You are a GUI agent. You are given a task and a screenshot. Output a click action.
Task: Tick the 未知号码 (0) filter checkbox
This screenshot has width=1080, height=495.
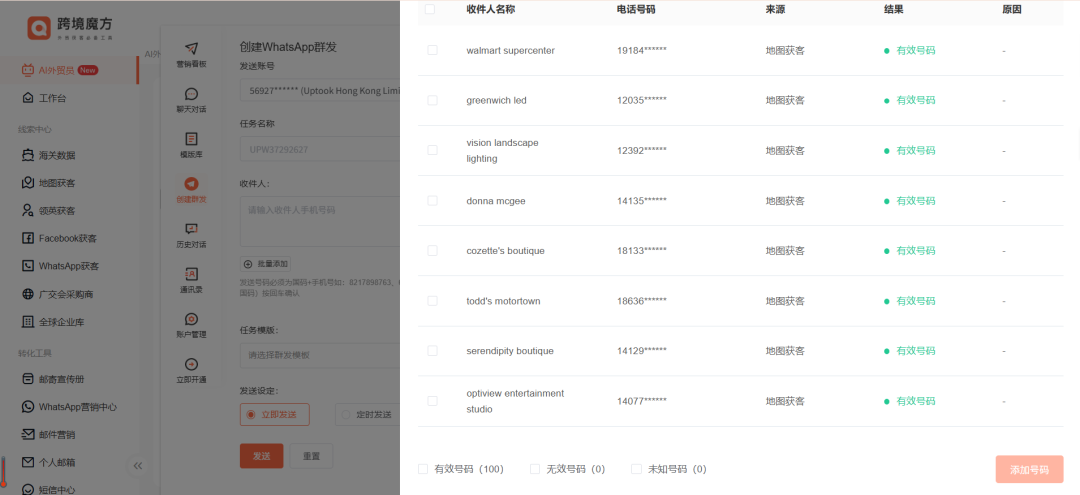point(636,469)
